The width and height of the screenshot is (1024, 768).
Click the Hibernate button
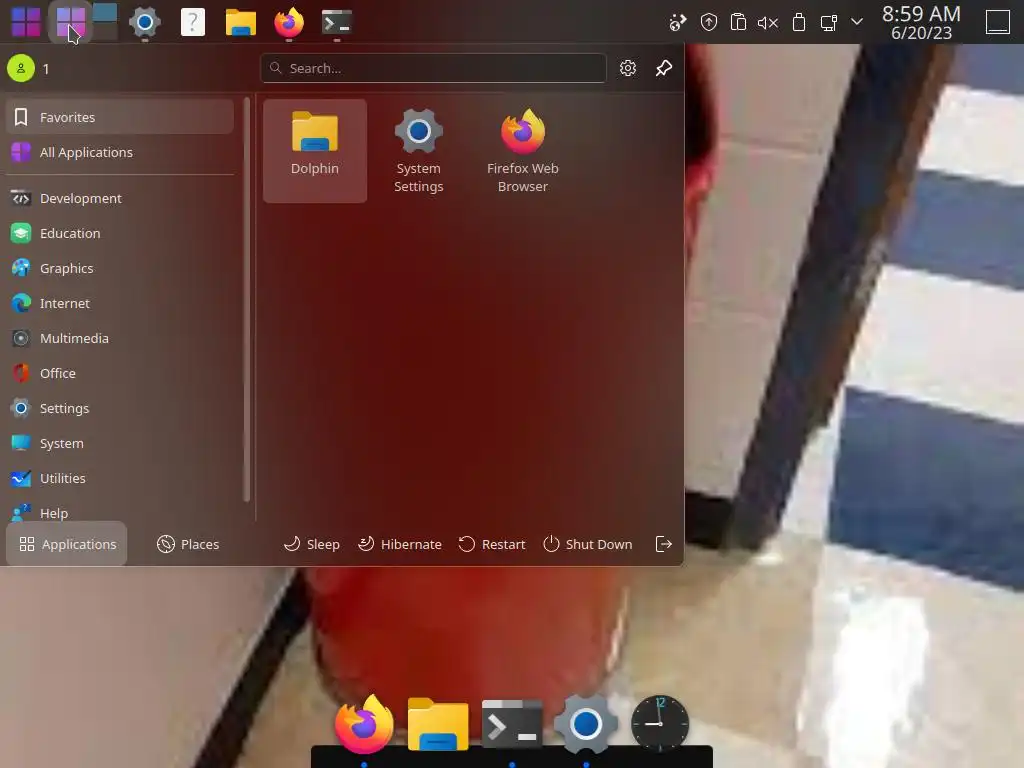tap(400, 544)
